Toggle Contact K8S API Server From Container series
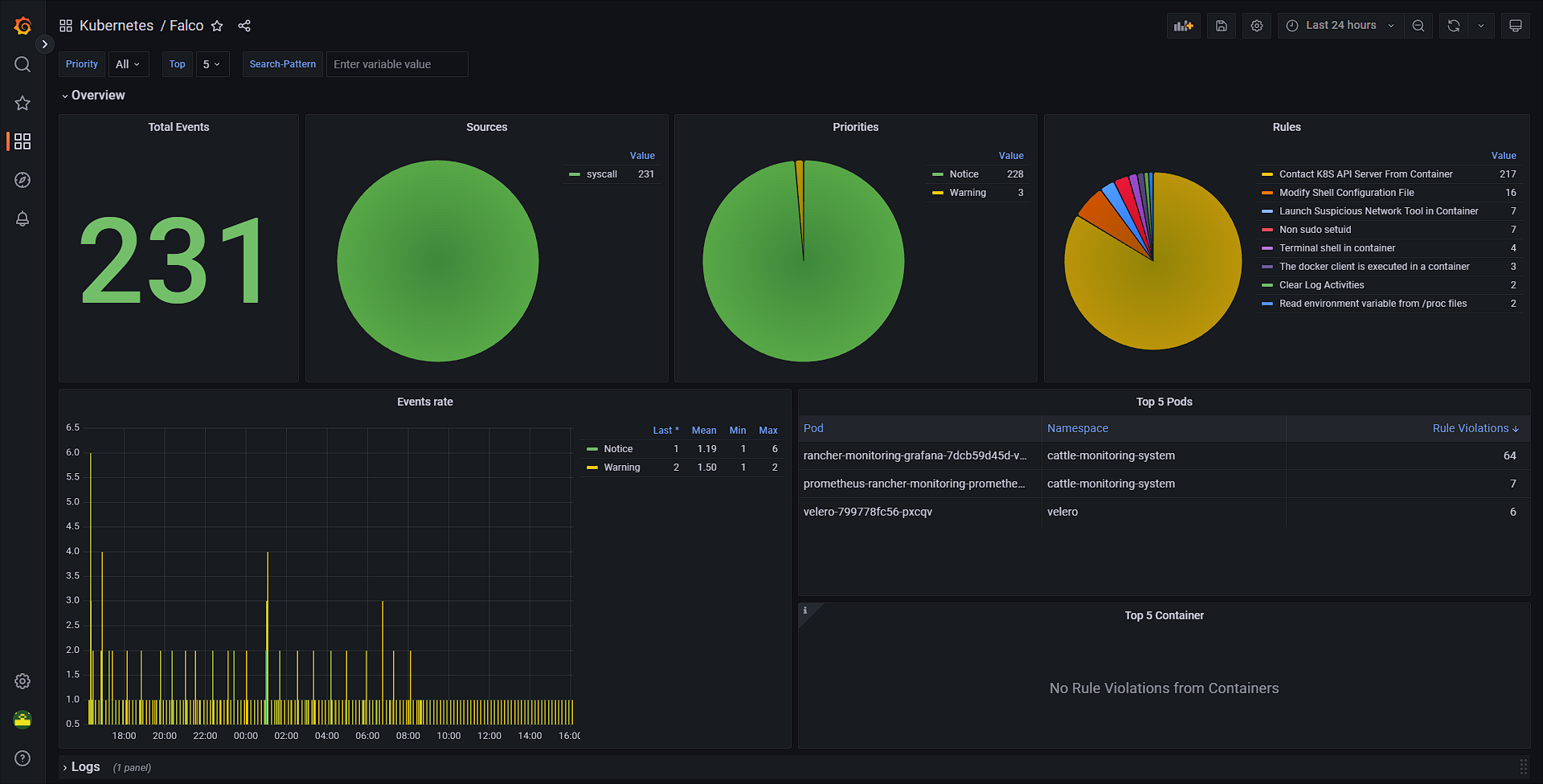Image resolution: width=1543 pixels, height=784 pixels. [x=1366, y=174]
